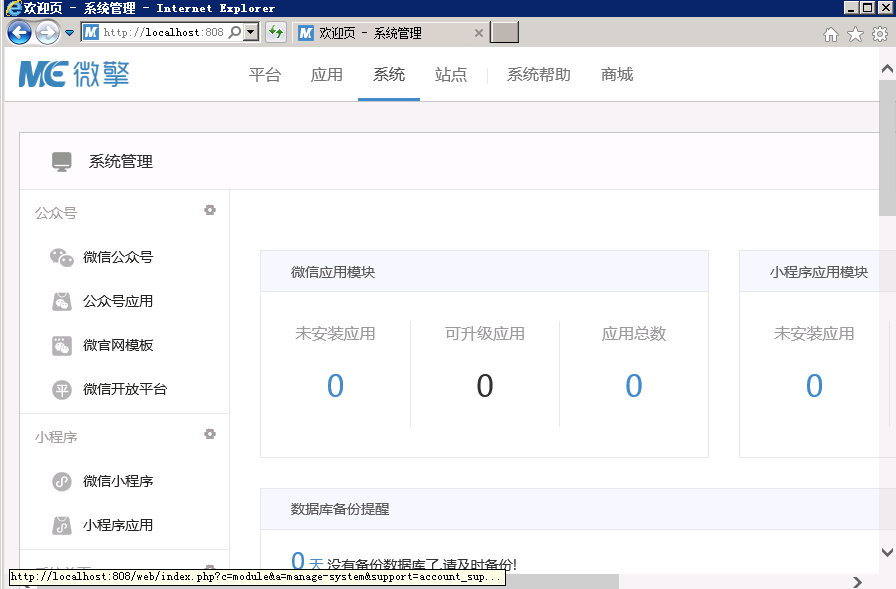Screen dimensions: 896x589
Task: Open 微信公众号 from the sidebar
Action: [117, 257]
